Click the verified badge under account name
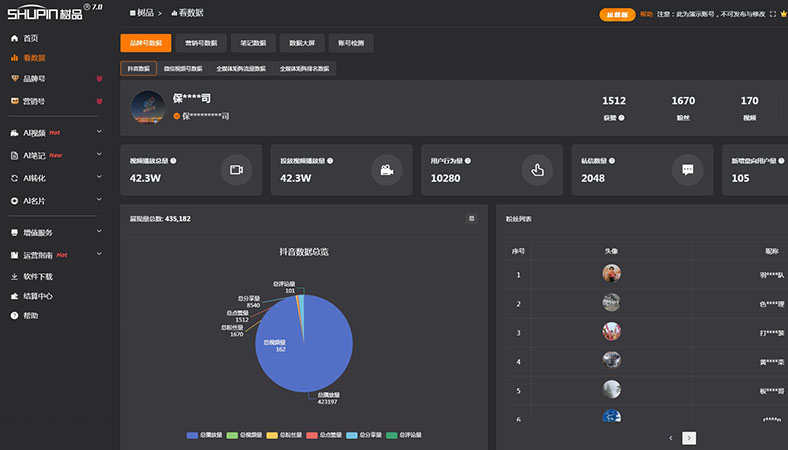This screenshot has width=788, height=450. (176, 116)
